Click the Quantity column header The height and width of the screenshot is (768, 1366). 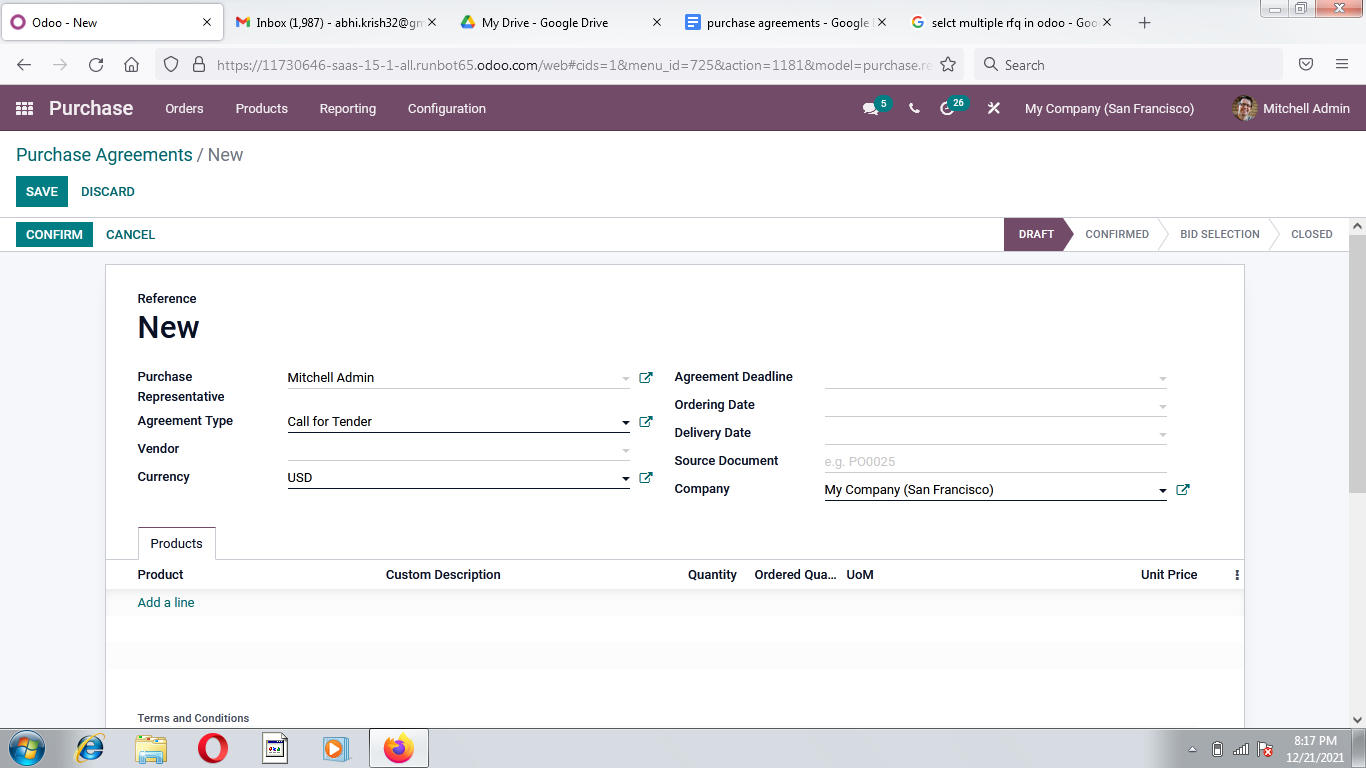[712, 575]
